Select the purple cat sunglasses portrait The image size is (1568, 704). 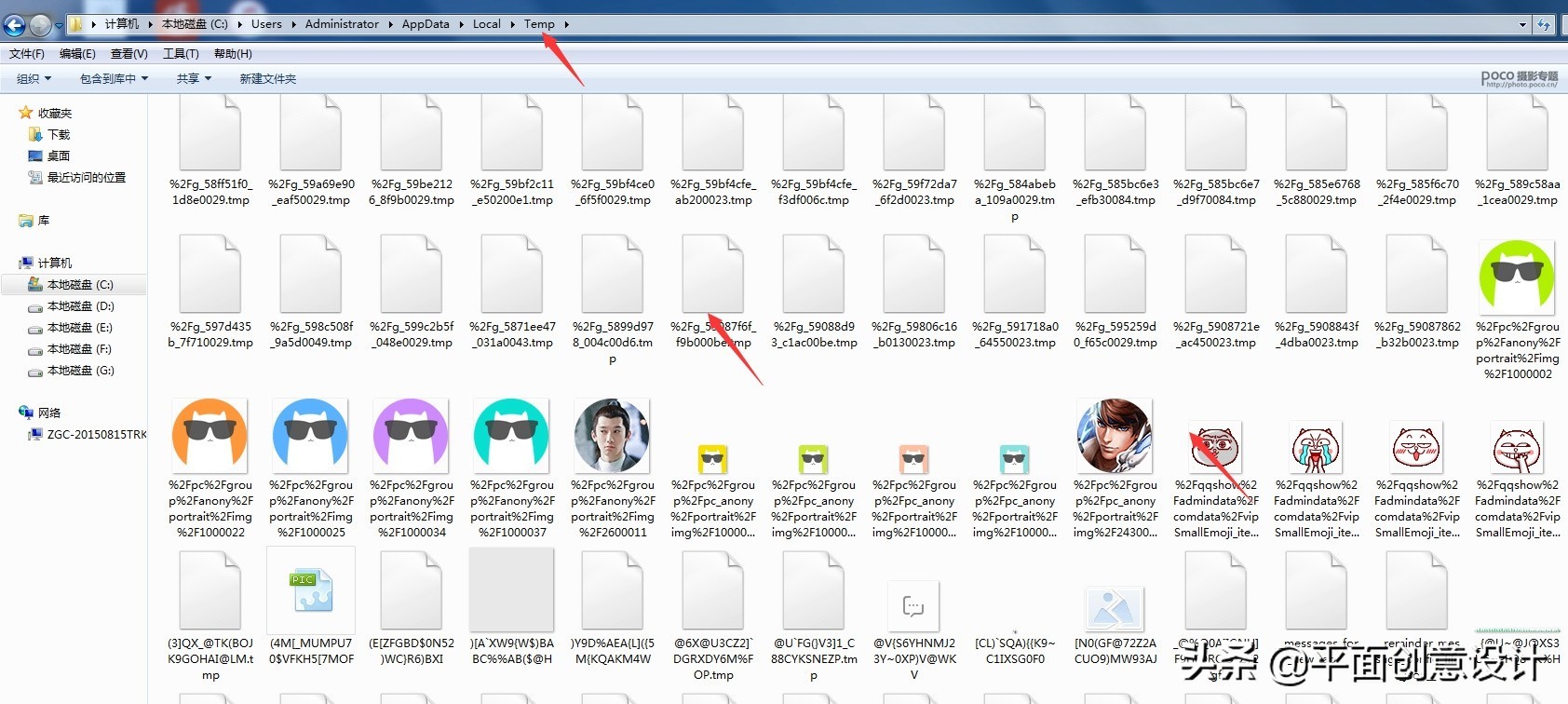tap(411, 436)
